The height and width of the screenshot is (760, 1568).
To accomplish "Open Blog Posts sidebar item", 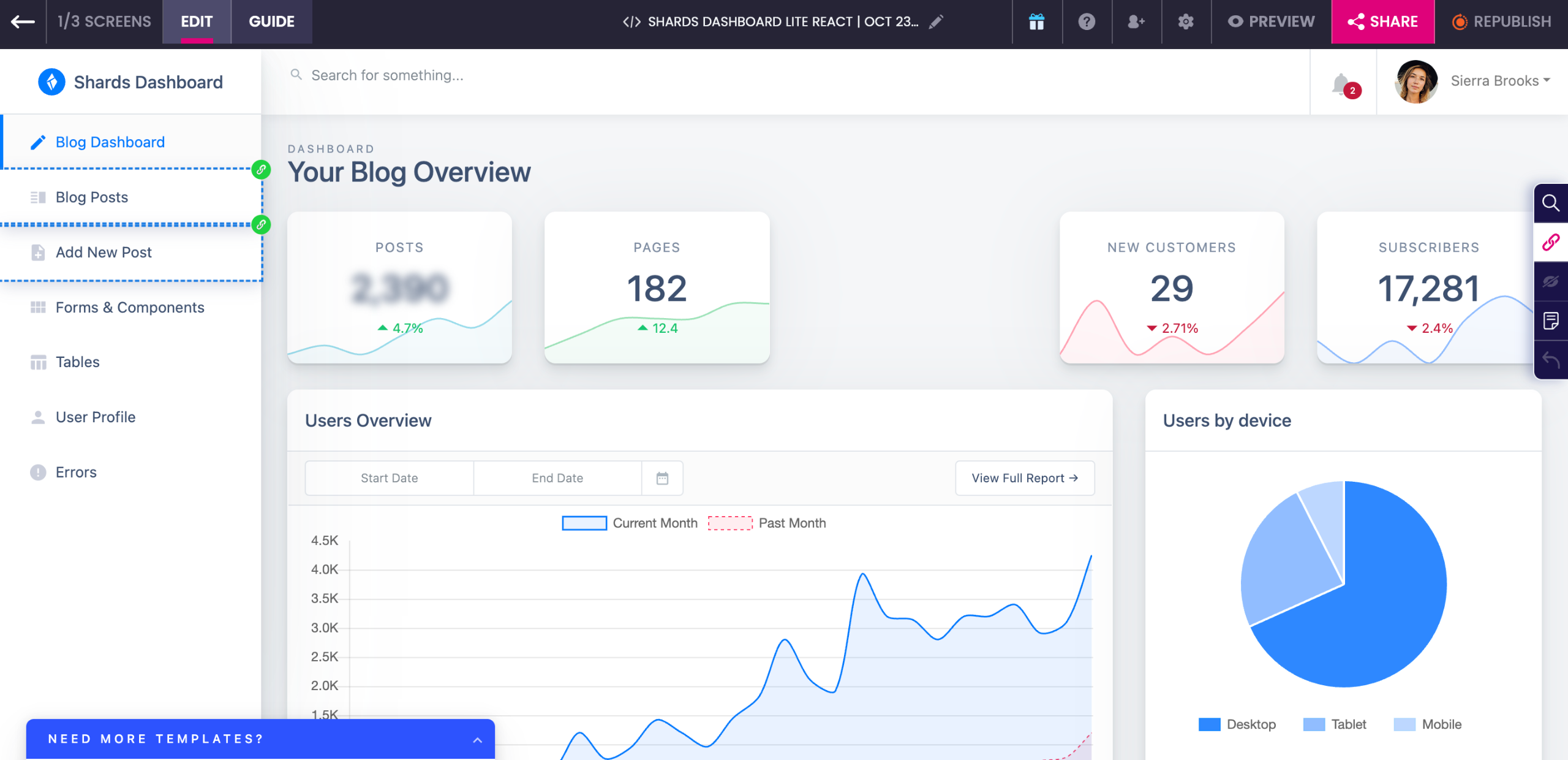I will coord(92,197).
